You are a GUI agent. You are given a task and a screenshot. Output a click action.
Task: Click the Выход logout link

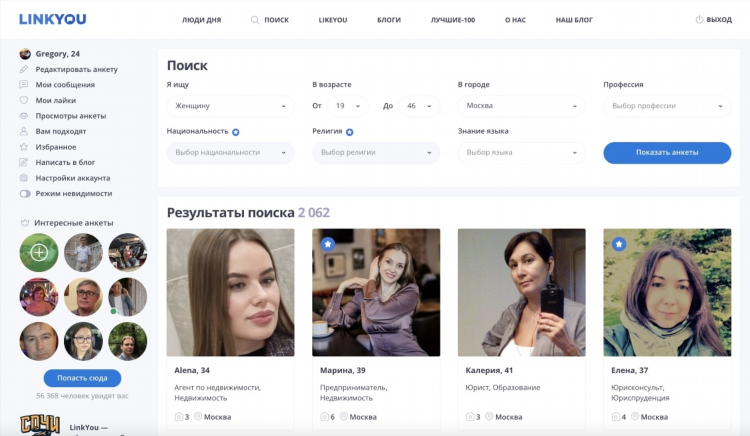coord(719,20)
